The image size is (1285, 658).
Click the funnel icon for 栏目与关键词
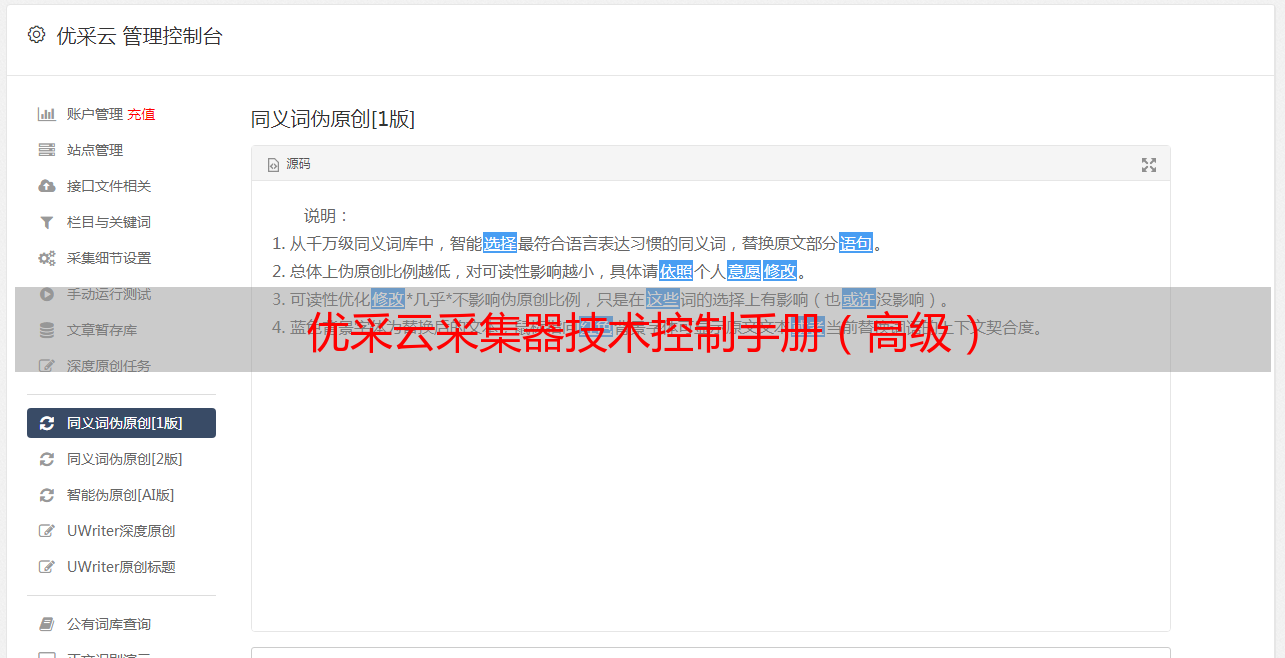pos(46,222)
